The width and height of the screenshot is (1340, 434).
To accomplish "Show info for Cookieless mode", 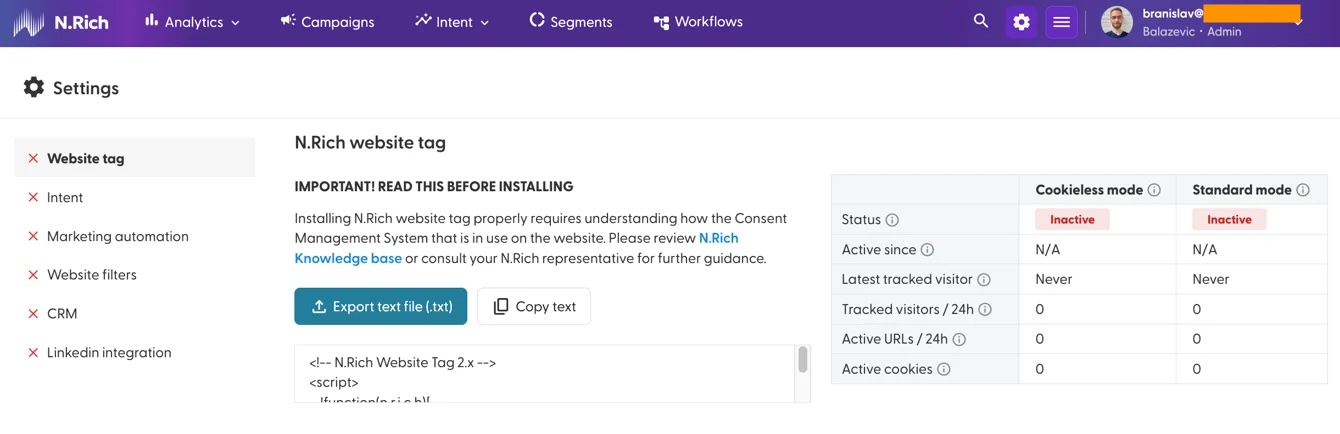I will click(1154, 190).
